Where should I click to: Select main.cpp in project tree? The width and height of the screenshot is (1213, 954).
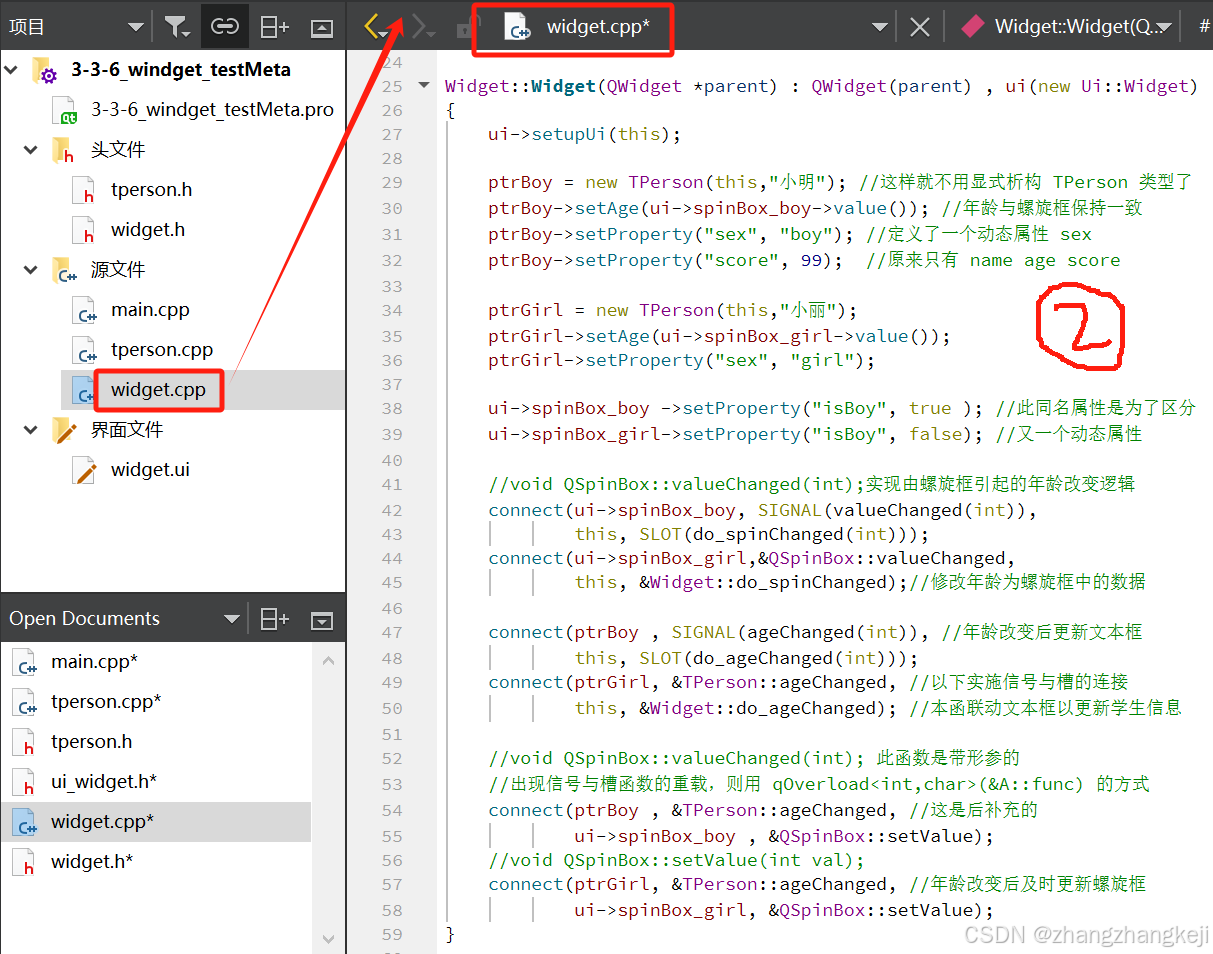pos(150,310)
